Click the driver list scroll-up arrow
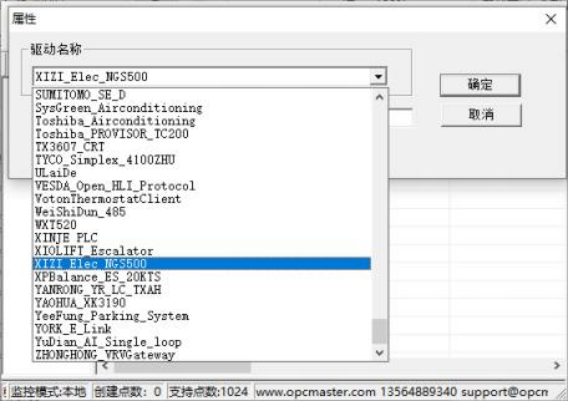The image size is (568, 401). tap(379, 97)
